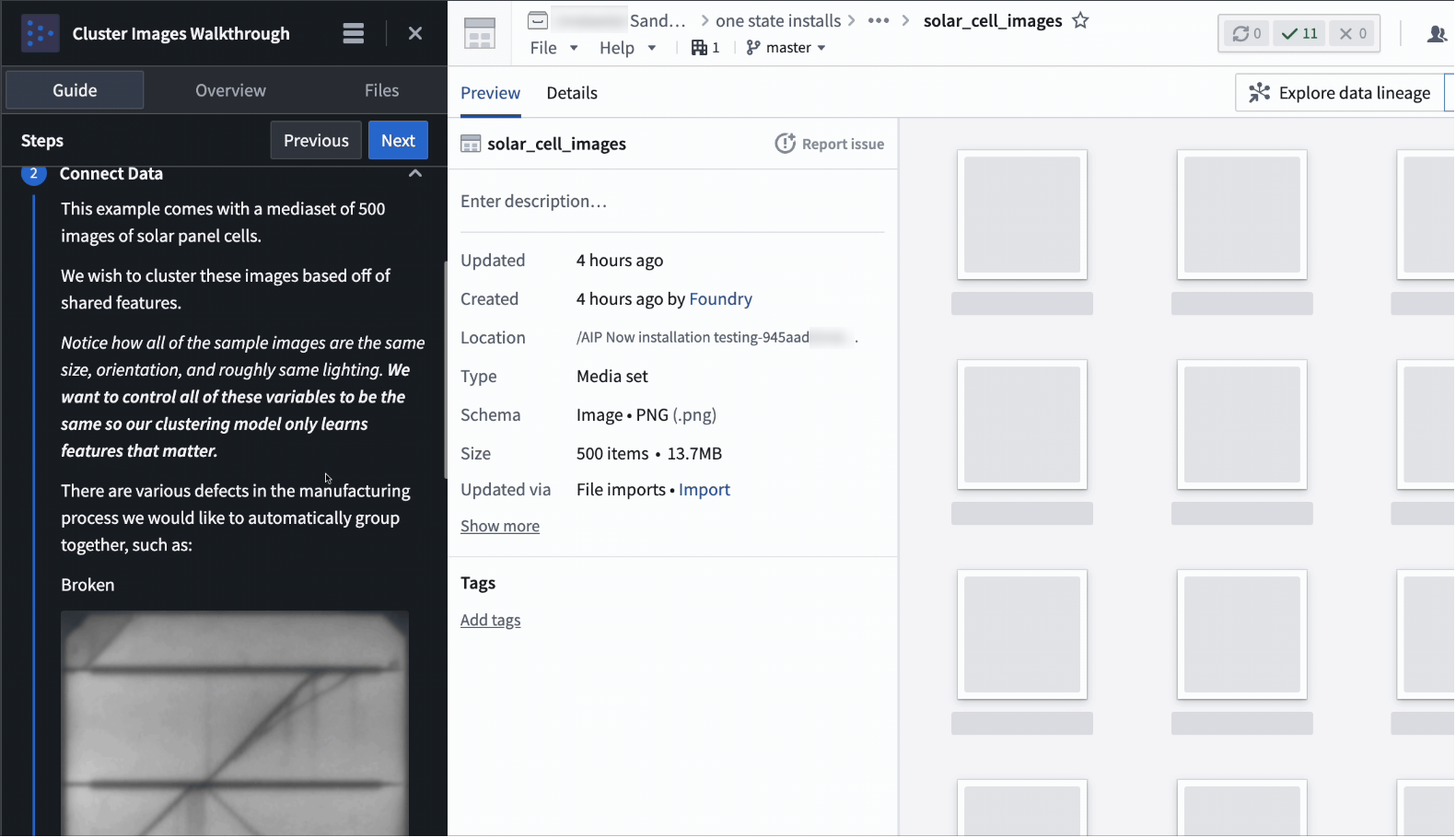1456x837 pixels.
Task: Collapse the Connect Data step
Action: (x=415, y=173)
